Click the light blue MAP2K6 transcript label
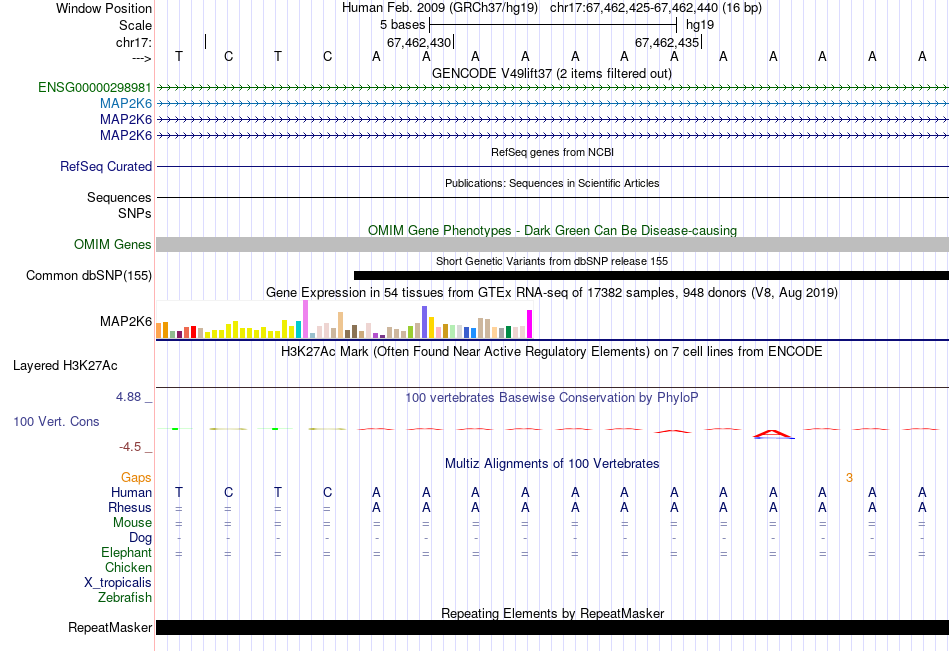Viewport: 950px width, 651px height. tap(126, 104)
